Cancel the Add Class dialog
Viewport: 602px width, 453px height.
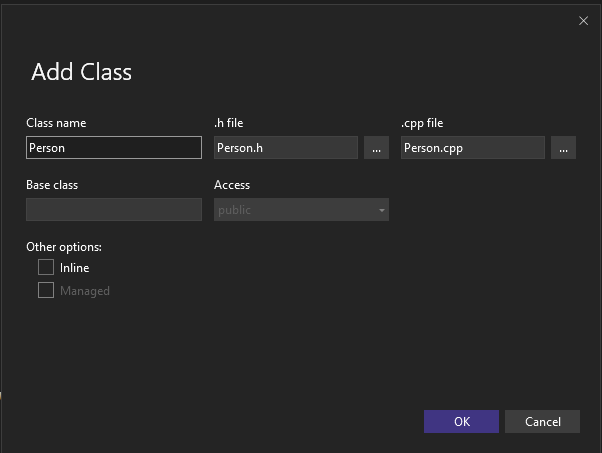click(542, 421)
